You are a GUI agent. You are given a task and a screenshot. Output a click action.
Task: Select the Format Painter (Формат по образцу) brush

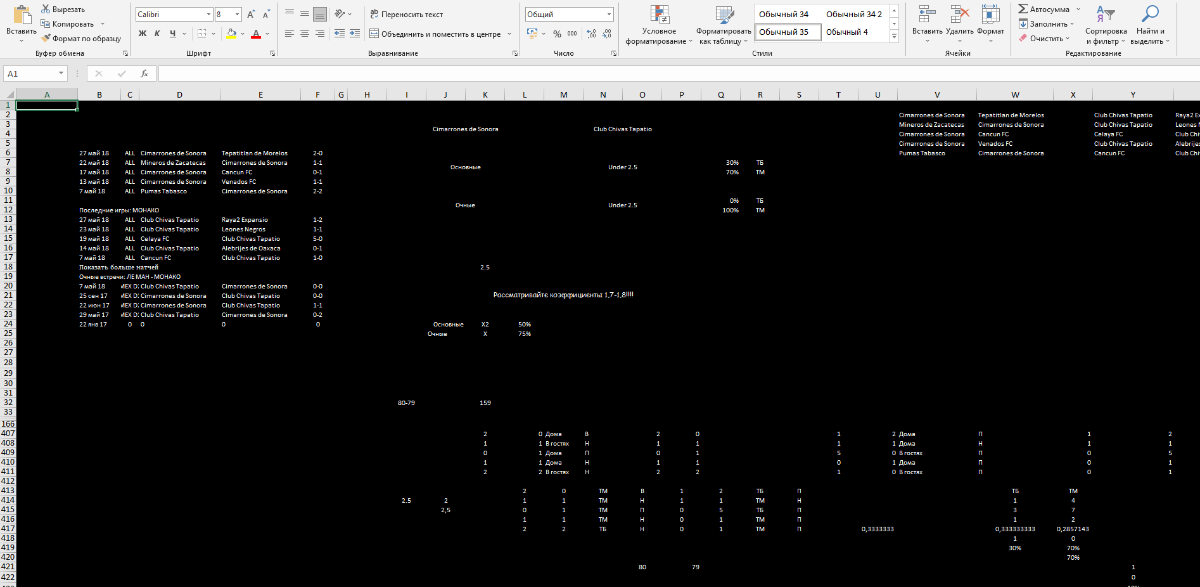tap(45, 38)
